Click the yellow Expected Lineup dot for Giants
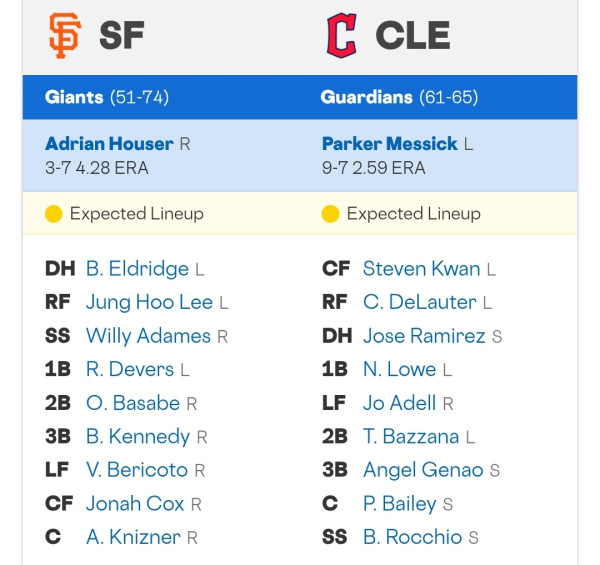600x565 pixels. click(x=54, y=213)
